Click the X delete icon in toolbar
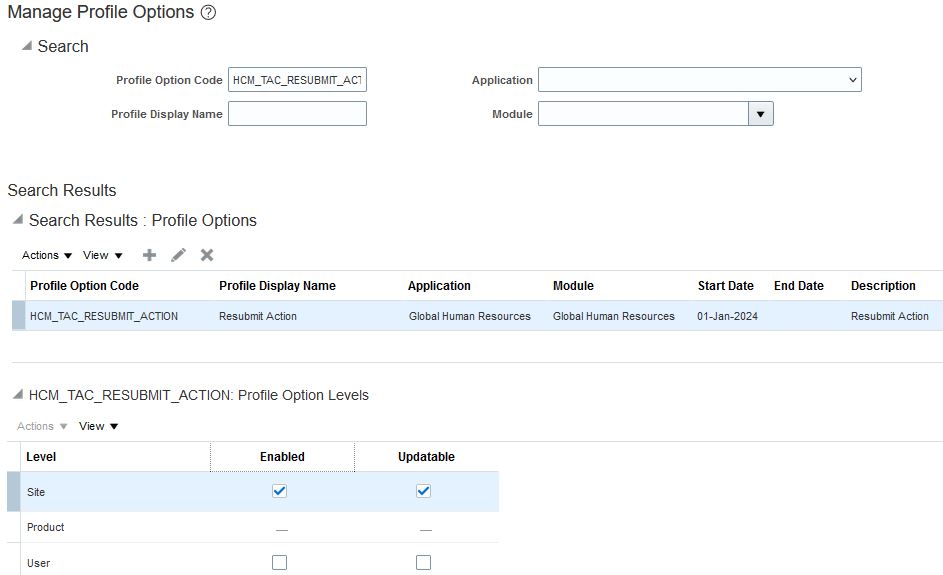 pyautogui.click(x=207, y=255)
